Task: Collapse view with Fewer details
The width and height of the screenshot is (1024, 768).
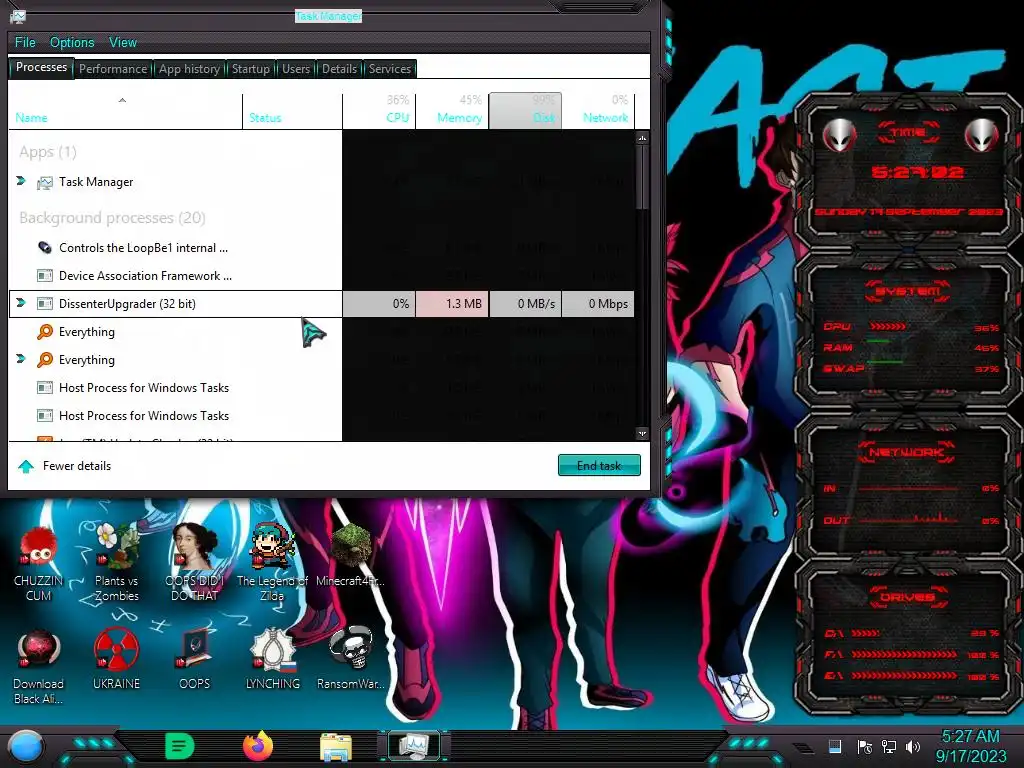Action: click(64, 466)
